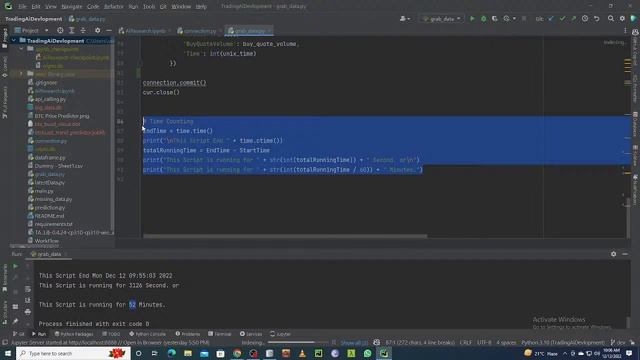Click the Git update project blue arrow icon
The image size is (640, 360).
coord(551,19)
